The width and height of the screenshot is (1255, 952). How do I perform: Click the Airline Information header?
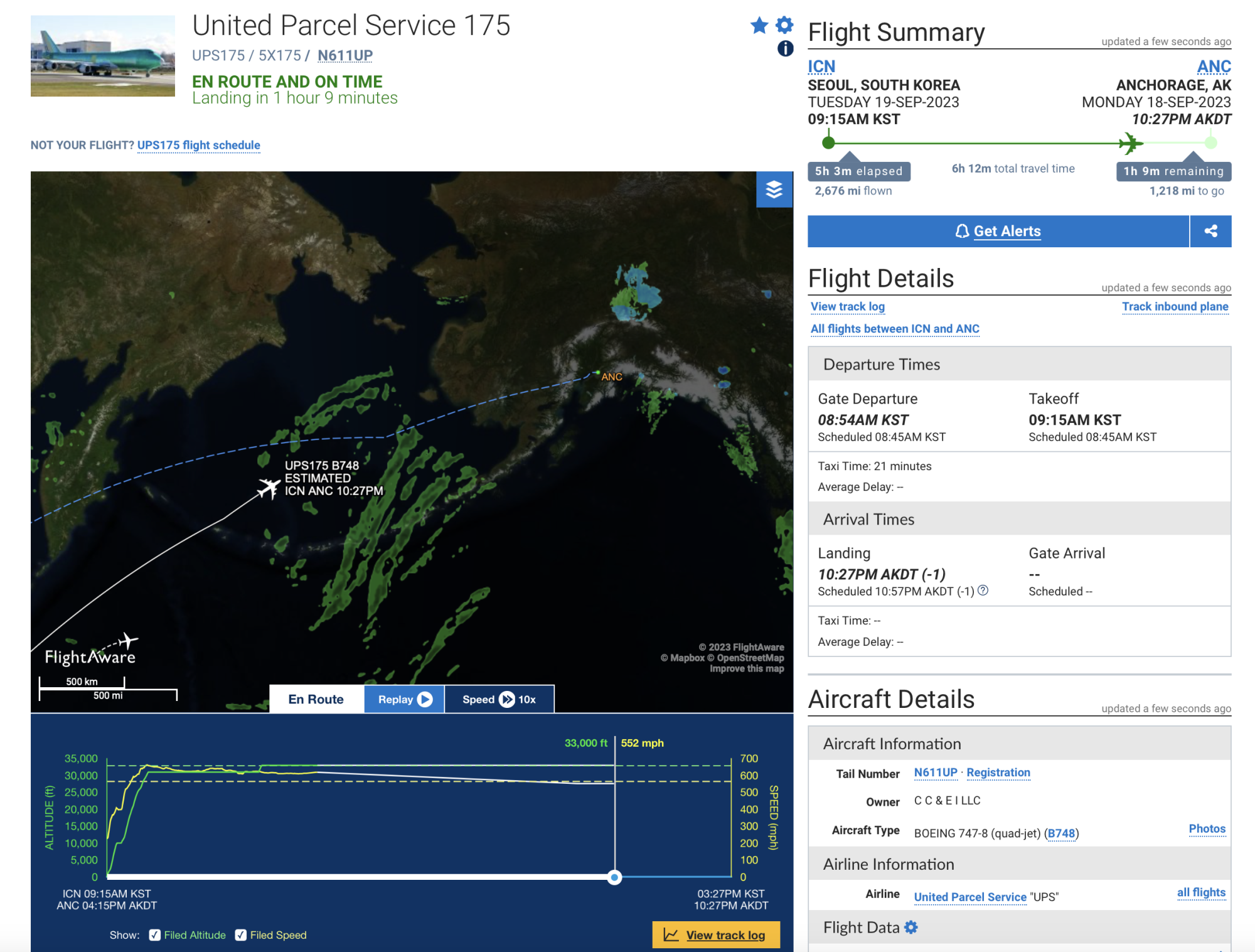click(1019, 864)
